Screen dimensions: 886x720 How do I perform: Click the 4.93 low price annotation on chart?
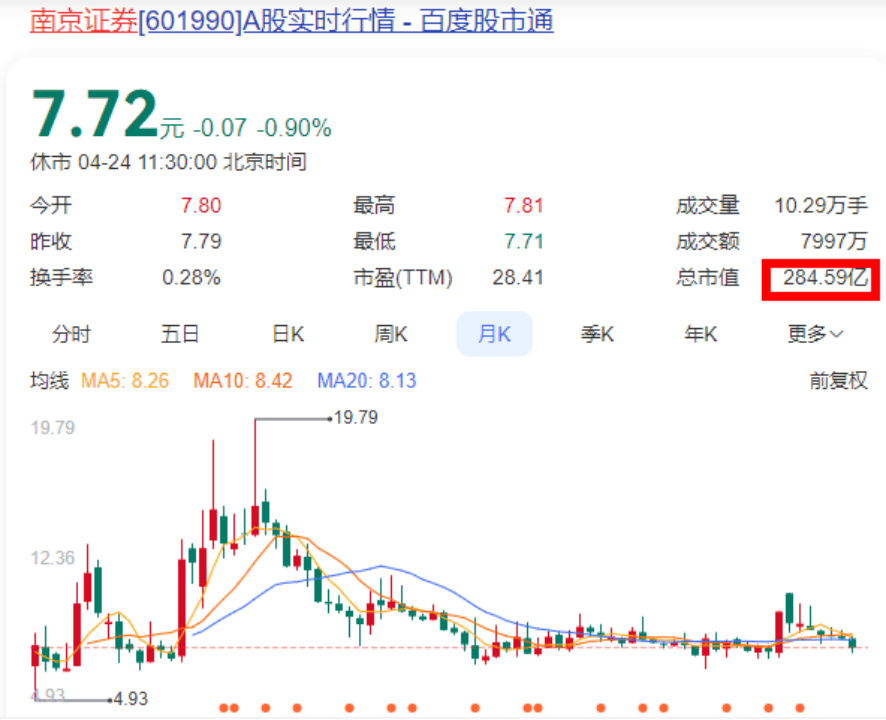tap(131, 699)
